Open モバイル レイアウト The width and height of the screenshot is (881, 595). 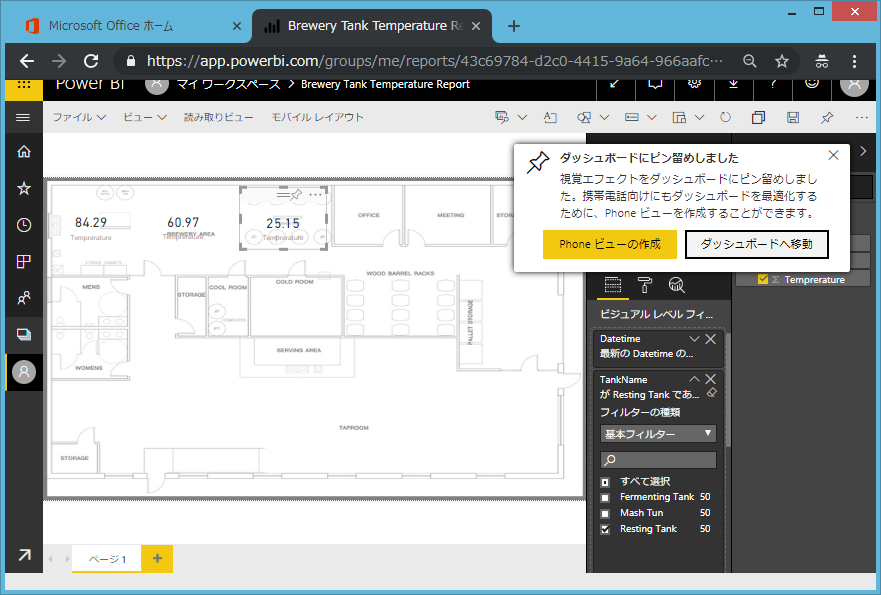(317, 117)
